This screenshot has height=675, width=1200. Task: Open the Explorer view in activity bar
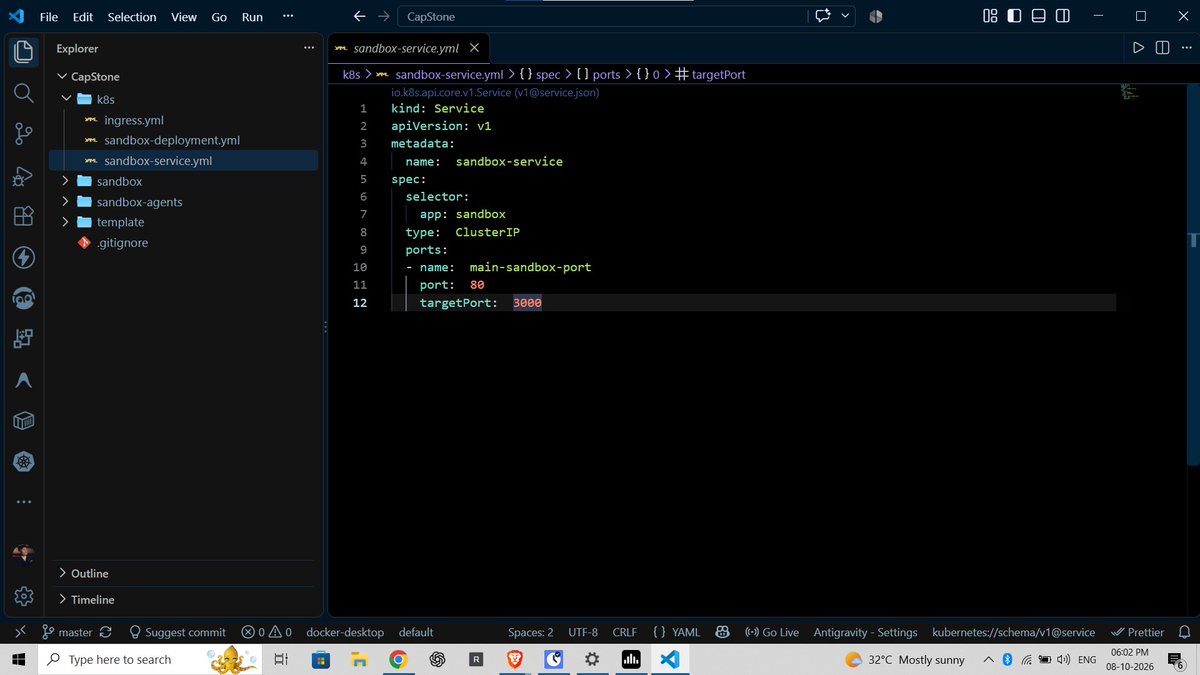pos(24,52)
